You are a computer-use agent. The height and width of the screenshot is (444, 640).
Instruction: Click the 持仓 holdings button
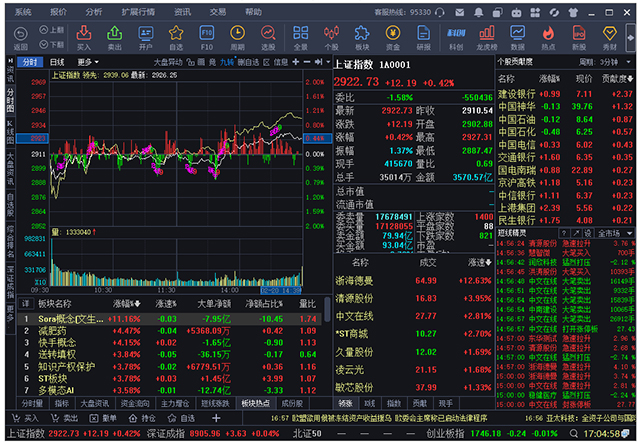(142, 418)
